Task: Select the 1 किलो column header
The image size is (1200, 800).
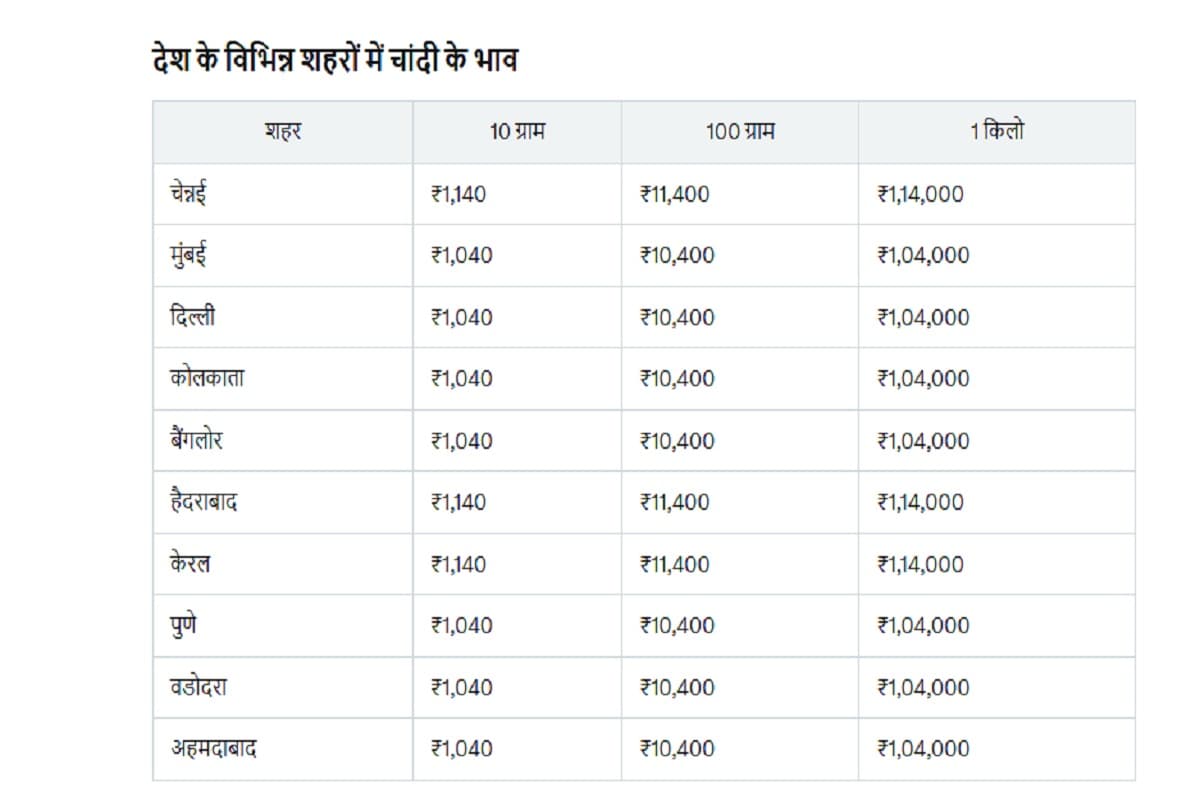Action: (996, 132)
